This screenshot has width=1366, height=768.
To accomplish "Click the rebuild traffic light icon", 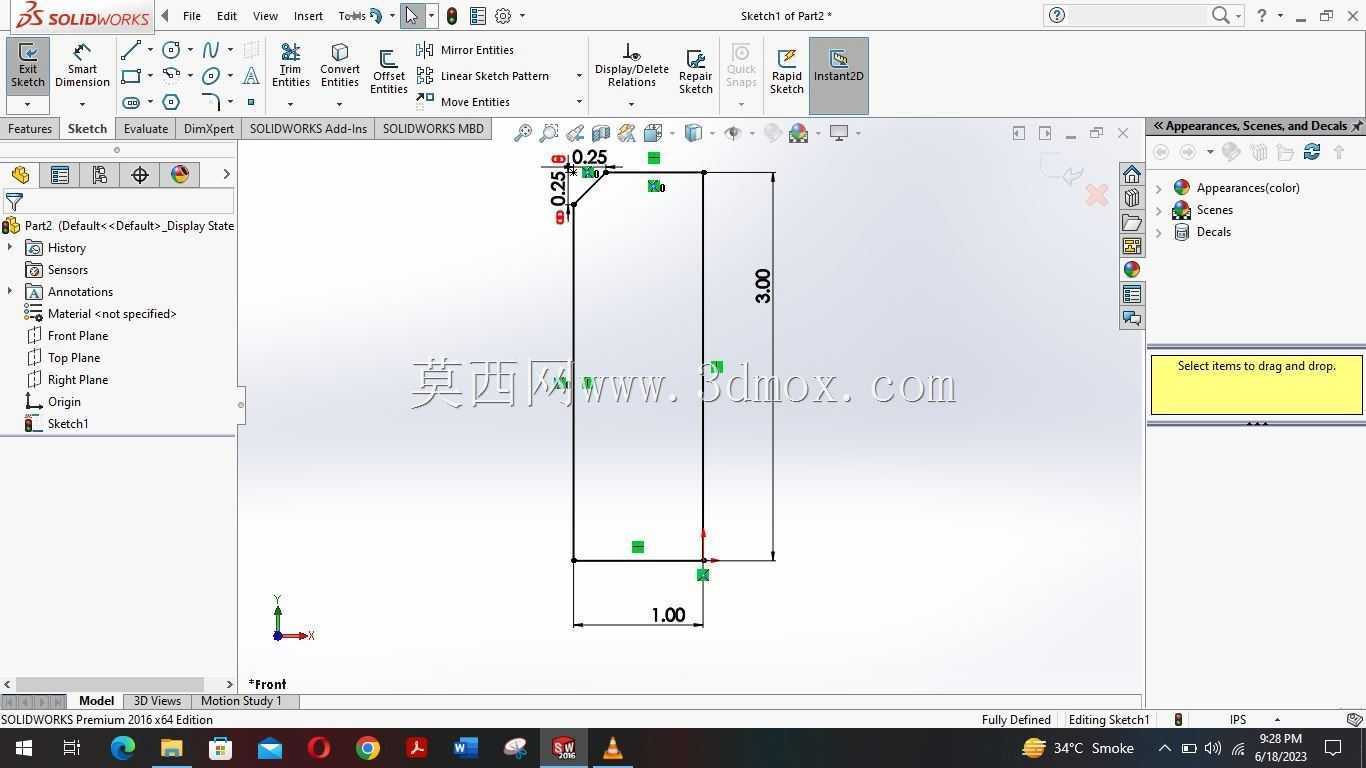I will pyautogui.click(x=452, y=16).
